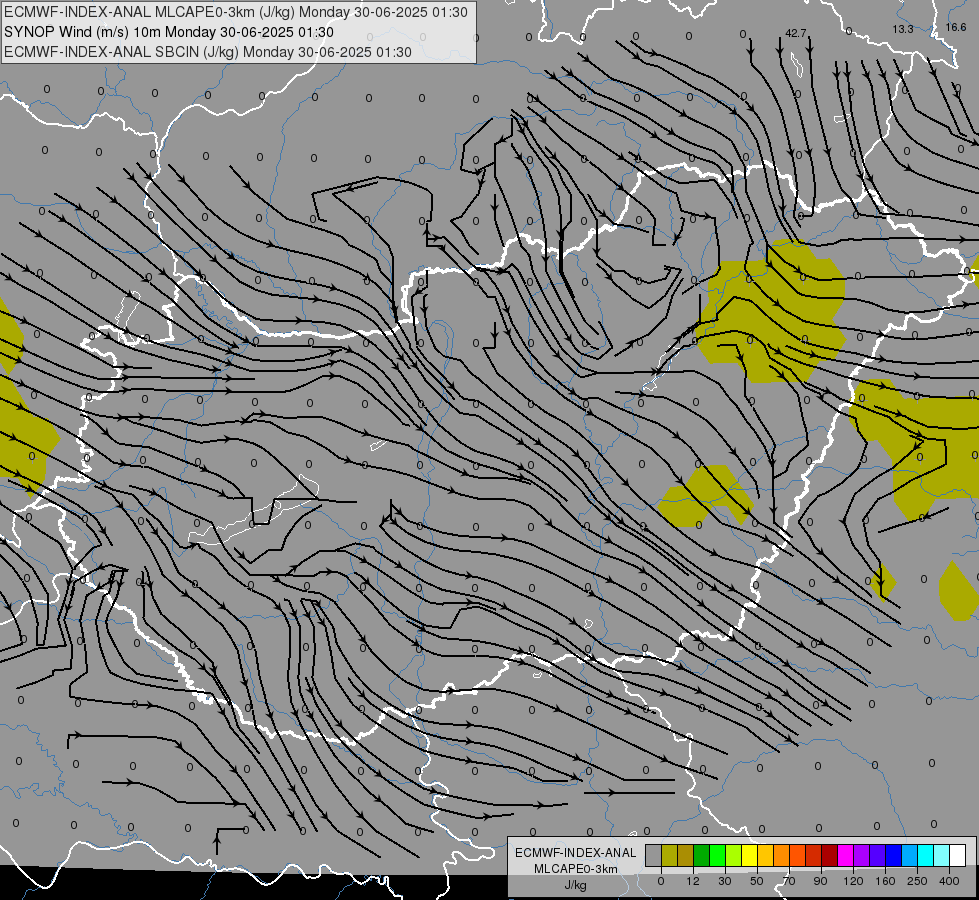Click legend tick value 70
979x900 pixels.
(789, 881)
